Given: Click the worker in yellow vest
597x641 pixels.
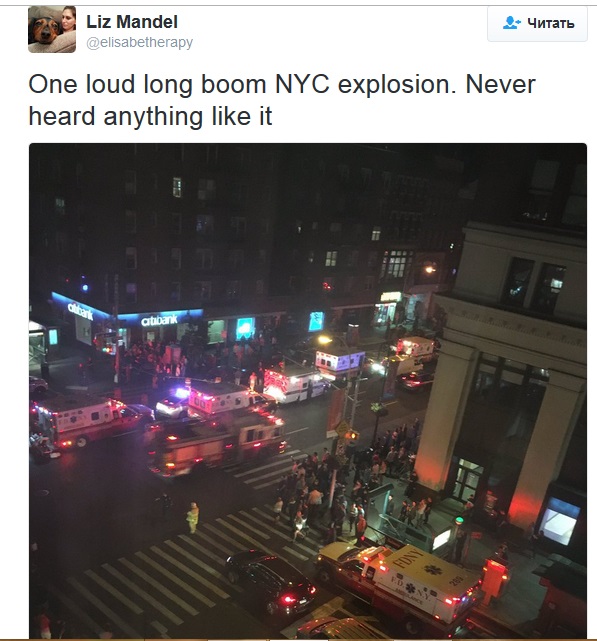Looking at the screenshot, I should click(193, 517).
